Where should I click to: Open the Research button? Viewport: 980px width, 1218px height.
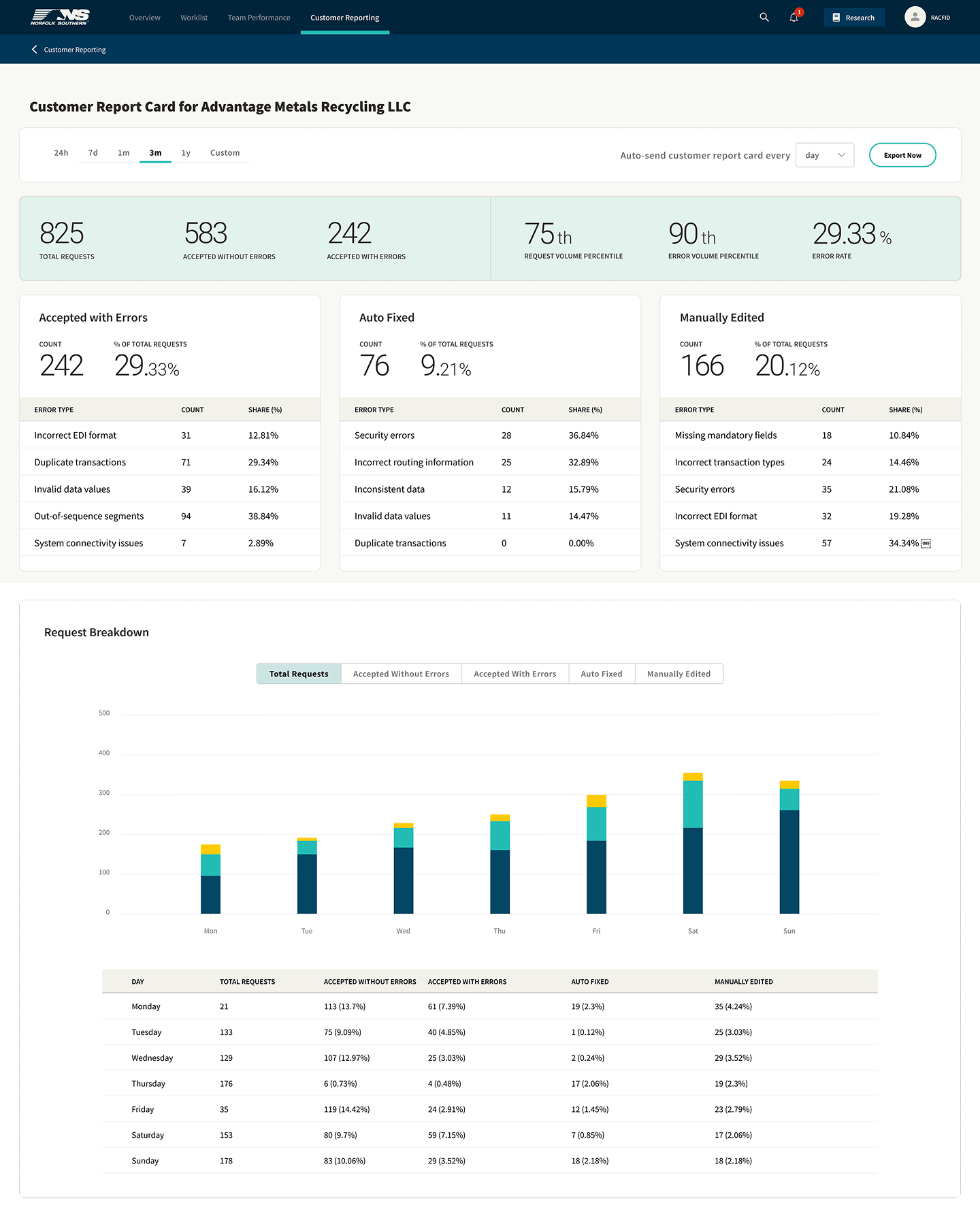[x=854, y=18]
